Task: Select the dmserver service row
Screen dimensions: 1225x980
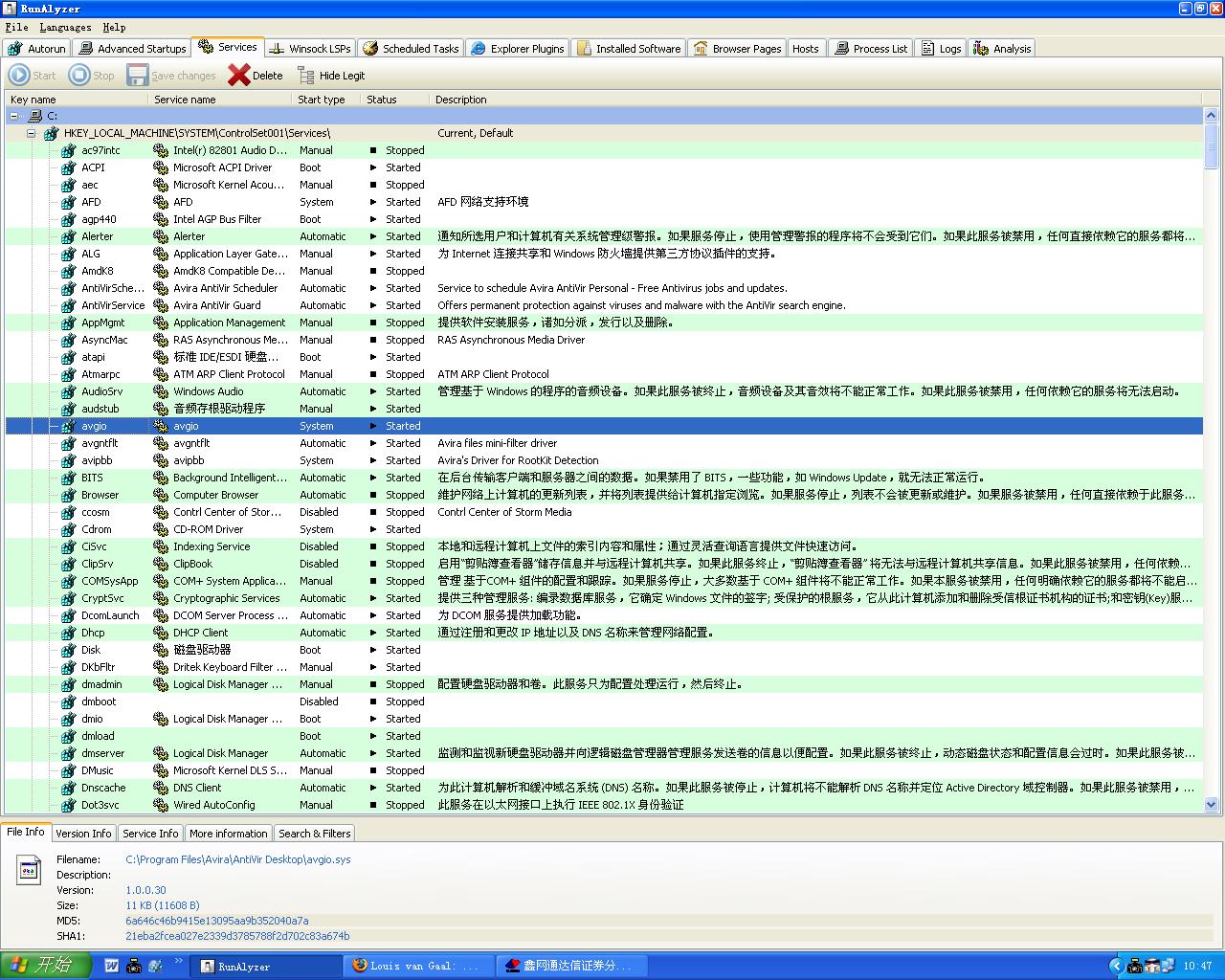Action: pos(604,753)
